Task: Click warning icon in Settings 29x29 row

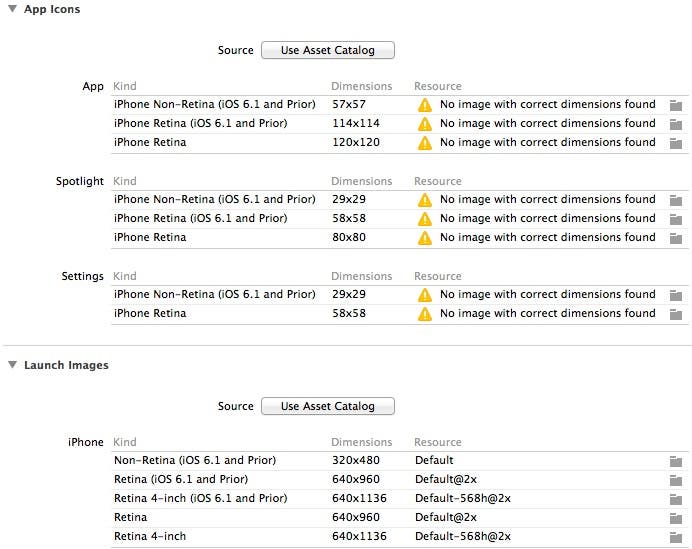Action: pos(425,295)
